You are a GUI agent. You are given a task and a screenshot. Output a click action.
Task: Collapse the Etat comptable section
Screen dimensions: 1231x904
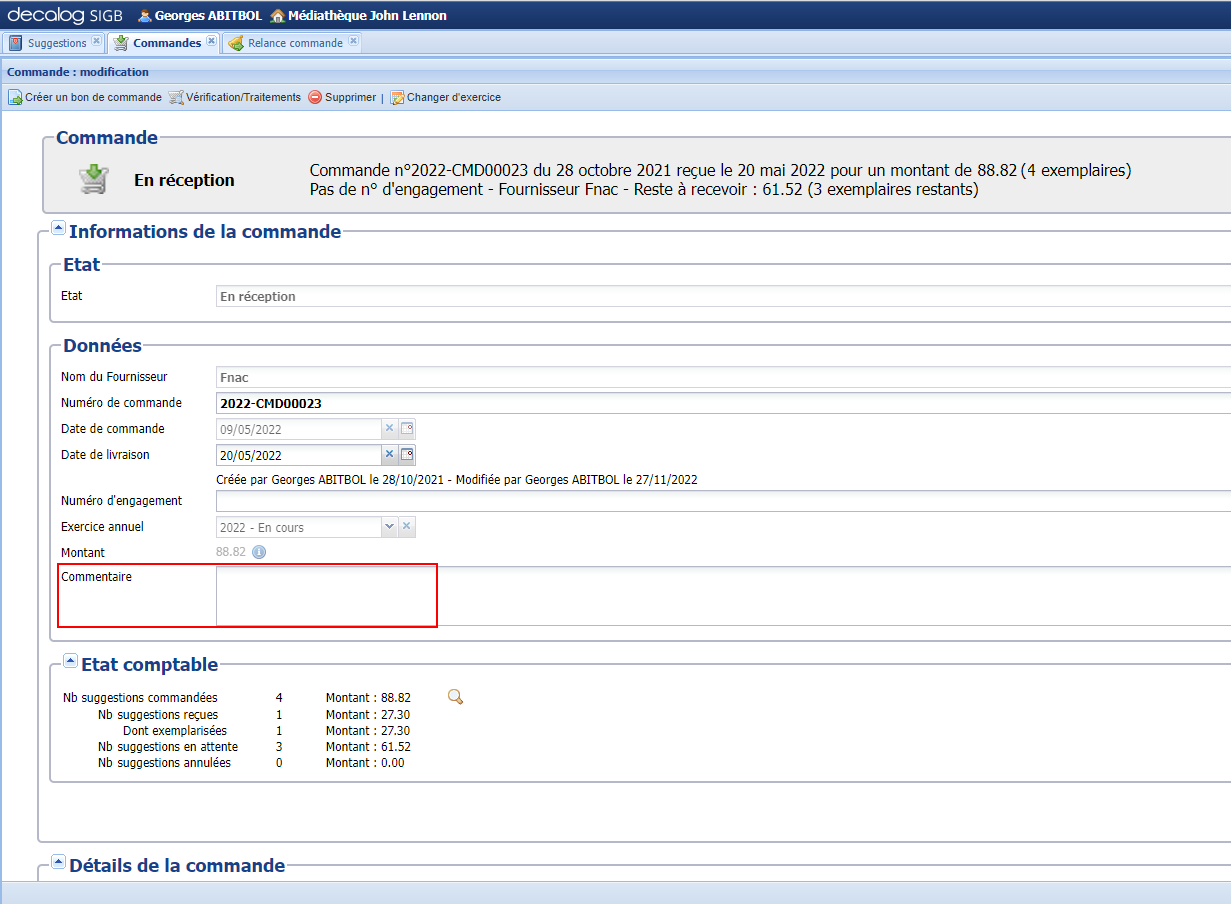(70, 660)
